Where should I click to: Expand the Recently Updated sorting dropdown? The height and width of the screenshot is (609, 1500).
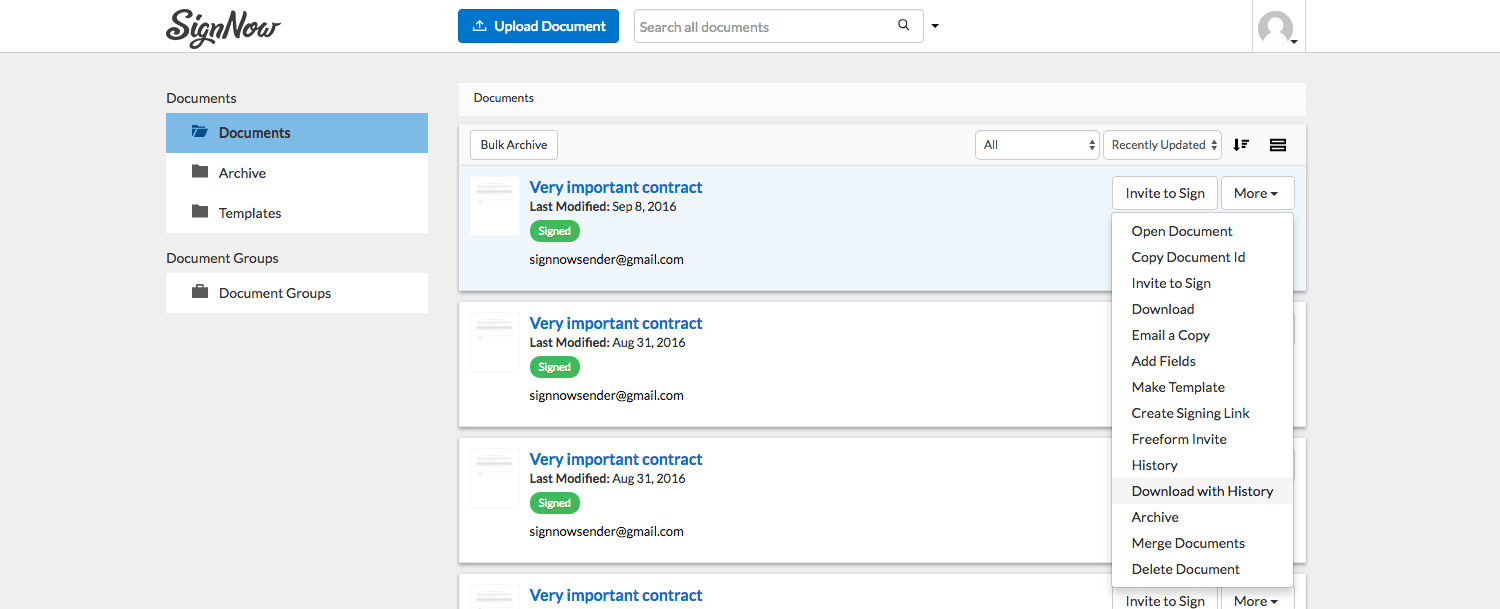click(x=1162, y=144)
